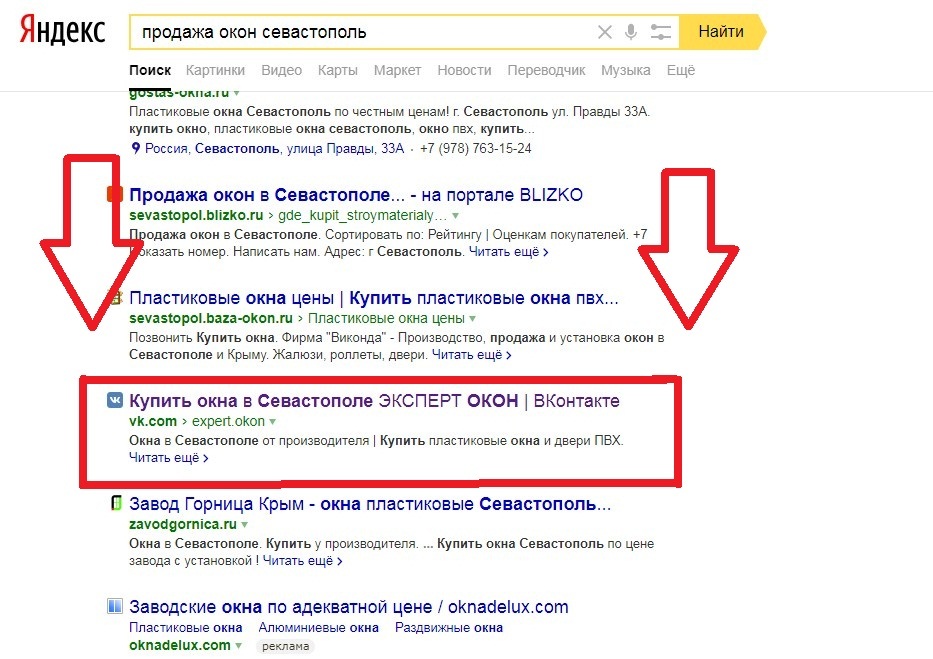Open the Музыка tab
Screen dimensions: 933x659
625,70
